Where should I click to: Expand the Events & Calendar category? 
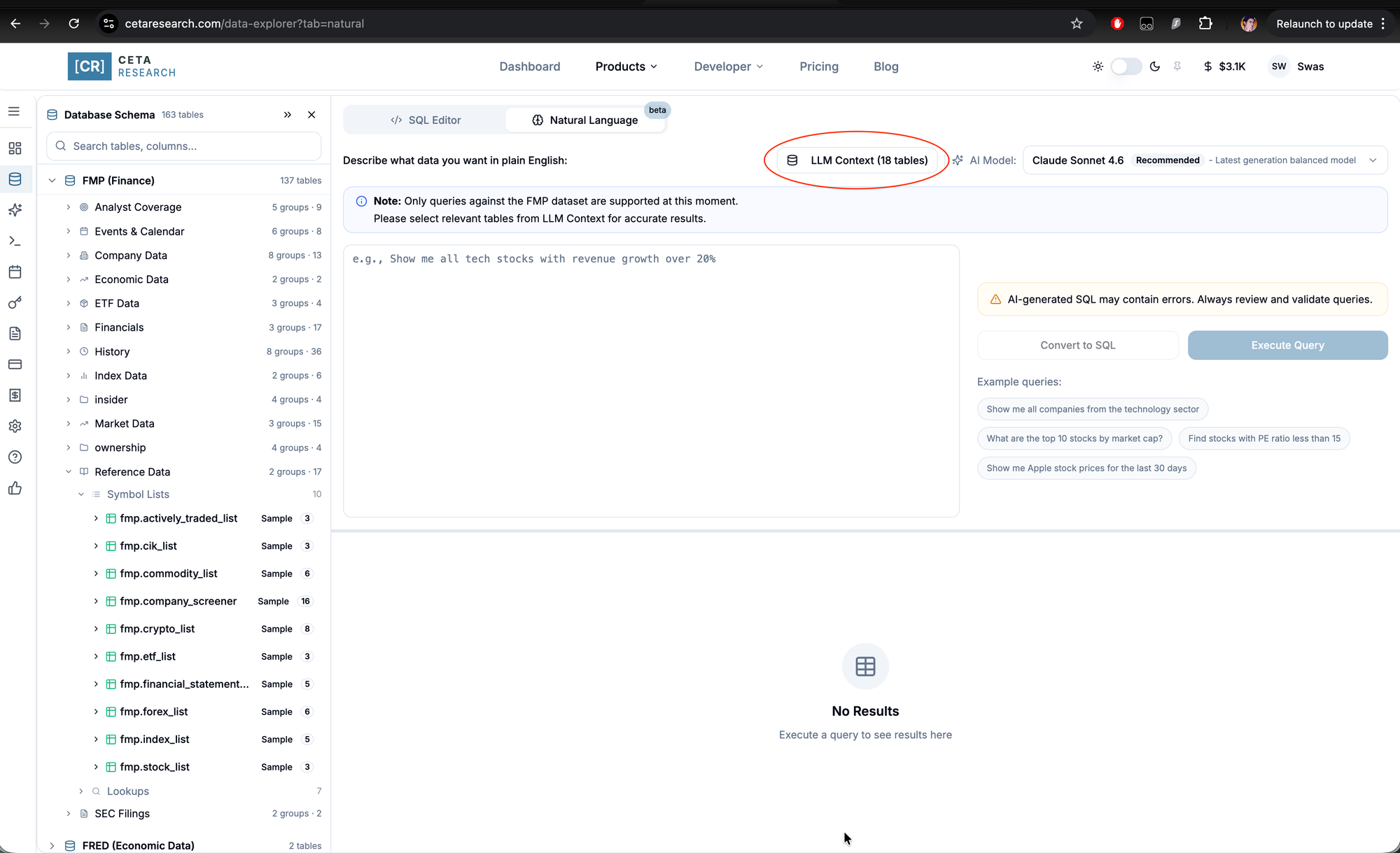(x=68, y=231)
